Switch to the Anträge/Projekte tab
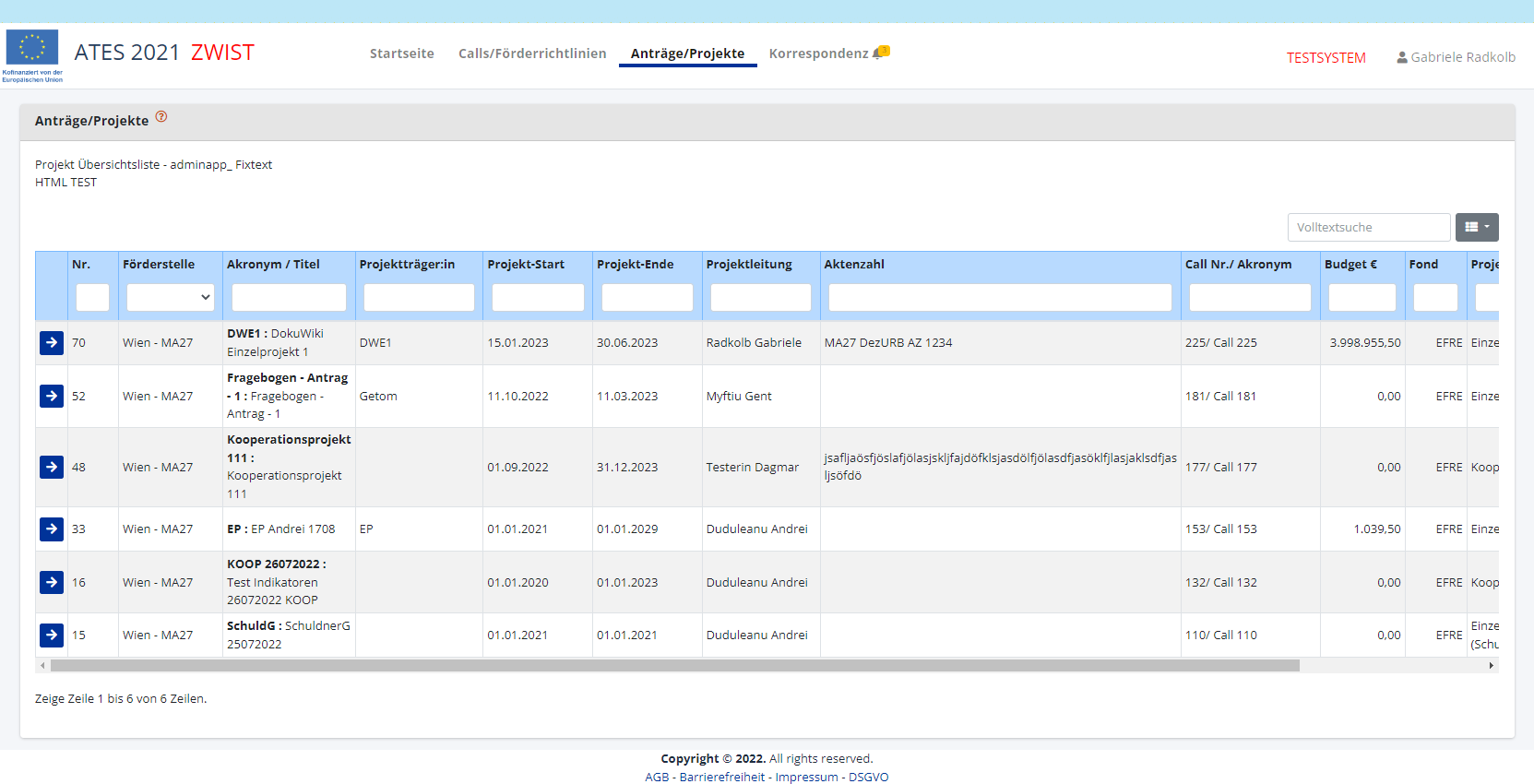The width and height of the screenshot is (1534, 784). click(687, 53)
